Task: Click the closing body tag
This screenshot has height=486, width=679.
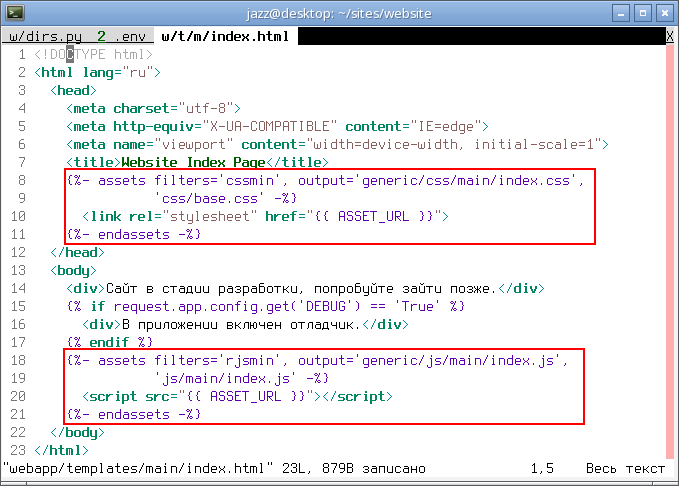Action: pyautogui.click(x=78, y=433)
